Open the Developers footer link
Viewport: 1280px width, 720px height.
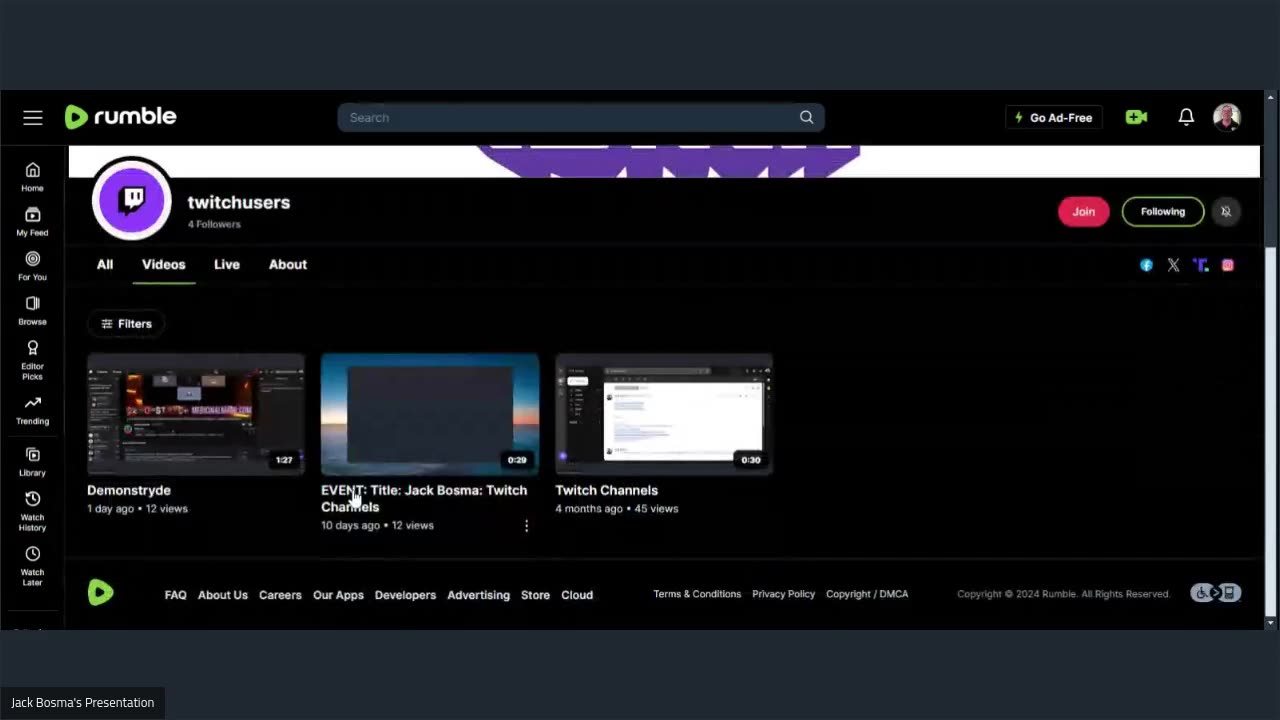pos(405,595)
